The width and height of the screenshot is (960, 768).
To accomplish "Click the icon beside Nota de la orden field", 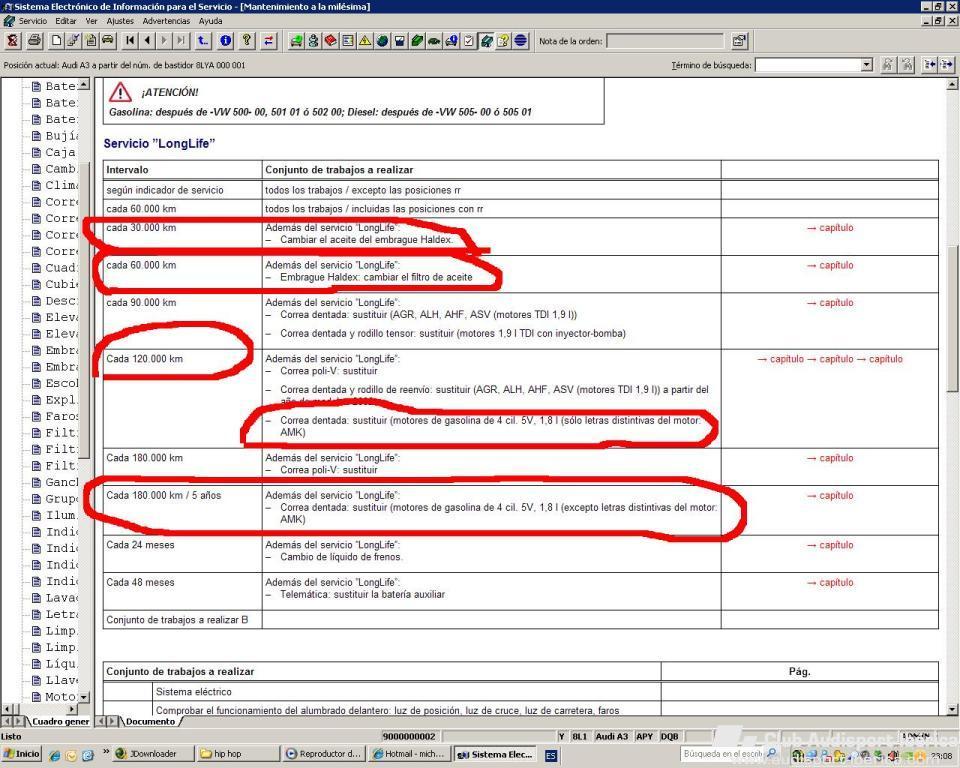I will click(740, 41).
